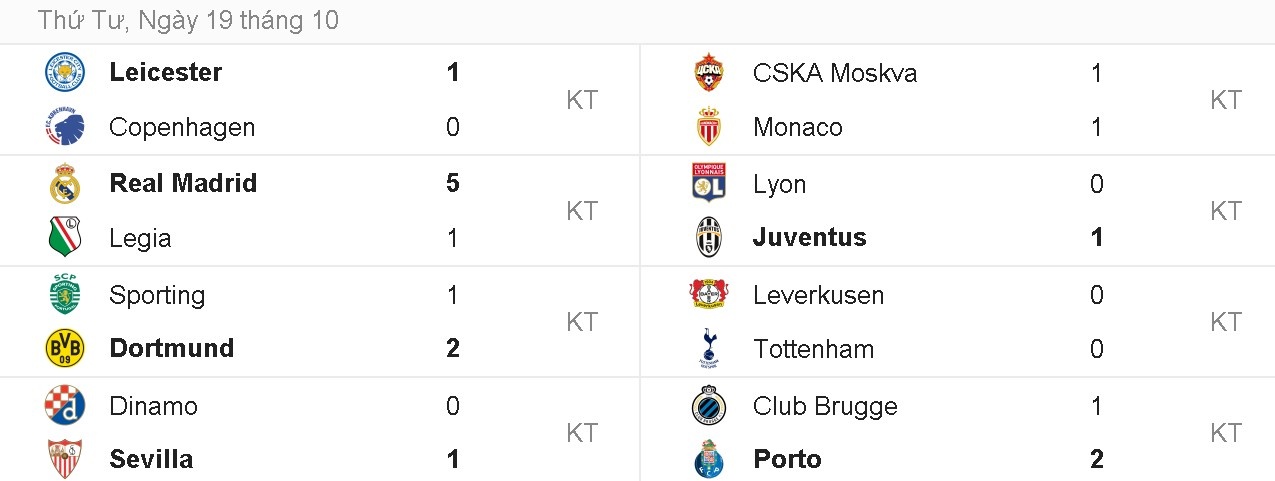Click the Sporting club crest
Viewport: 1275px width, 481px height.
pyautogui.click(x=65, y=295)
